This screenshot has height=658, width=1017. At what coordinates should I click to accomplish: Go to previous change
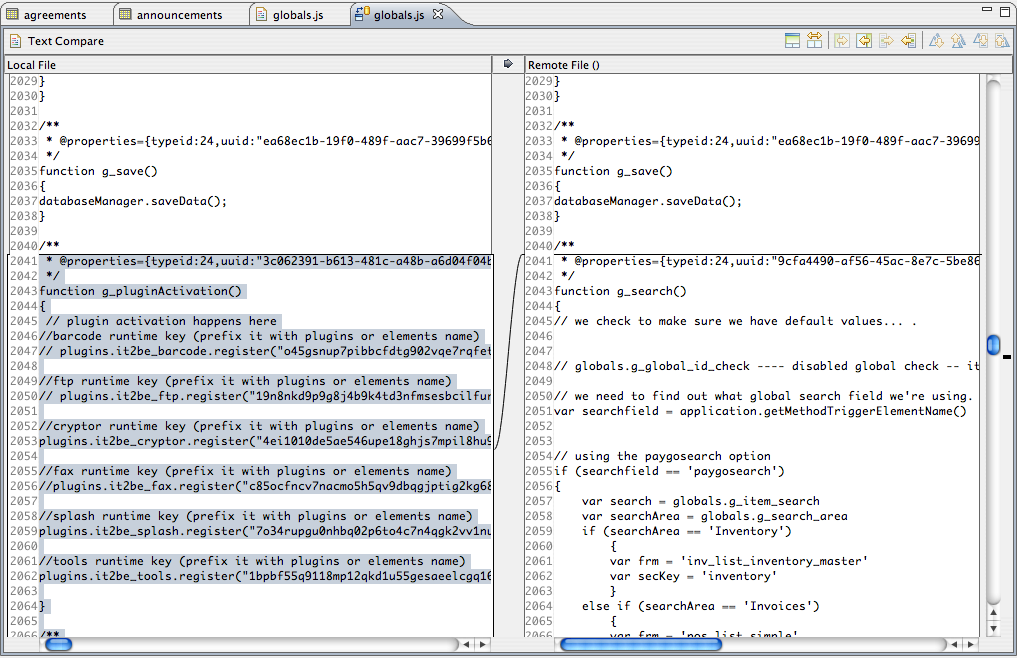point(1002,40)
